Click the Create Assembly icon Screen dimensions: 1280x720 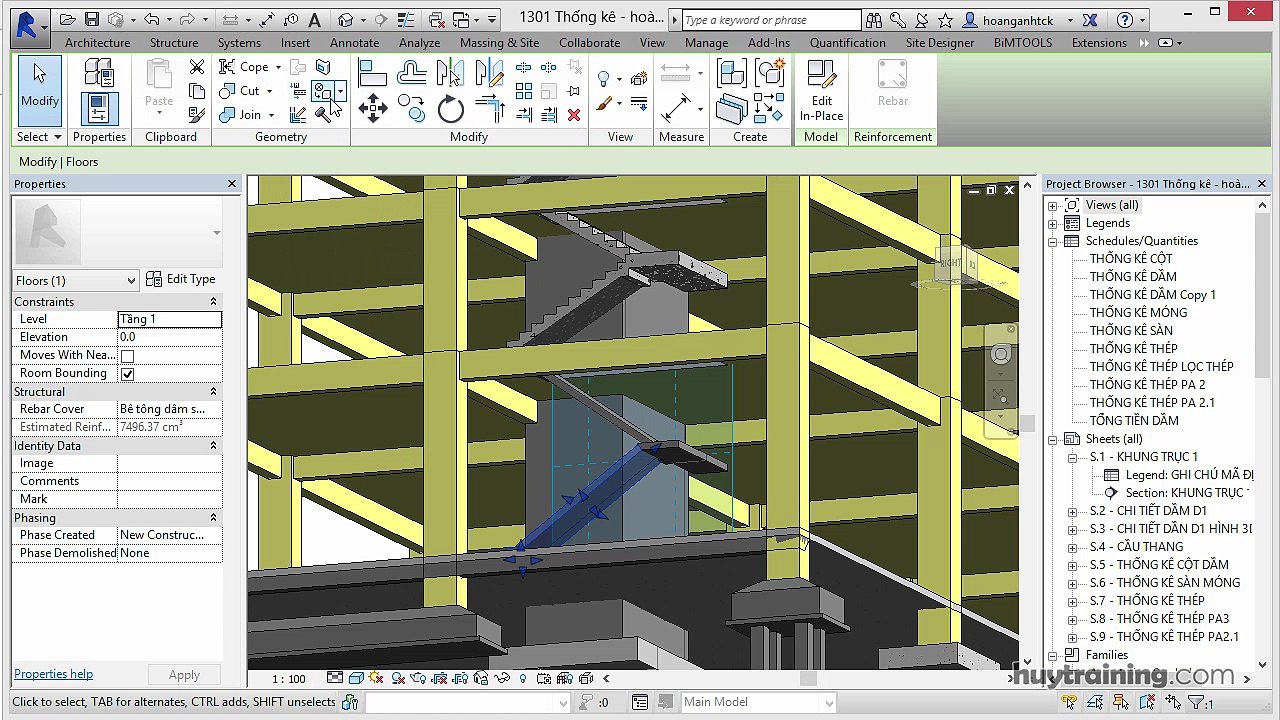731,73
